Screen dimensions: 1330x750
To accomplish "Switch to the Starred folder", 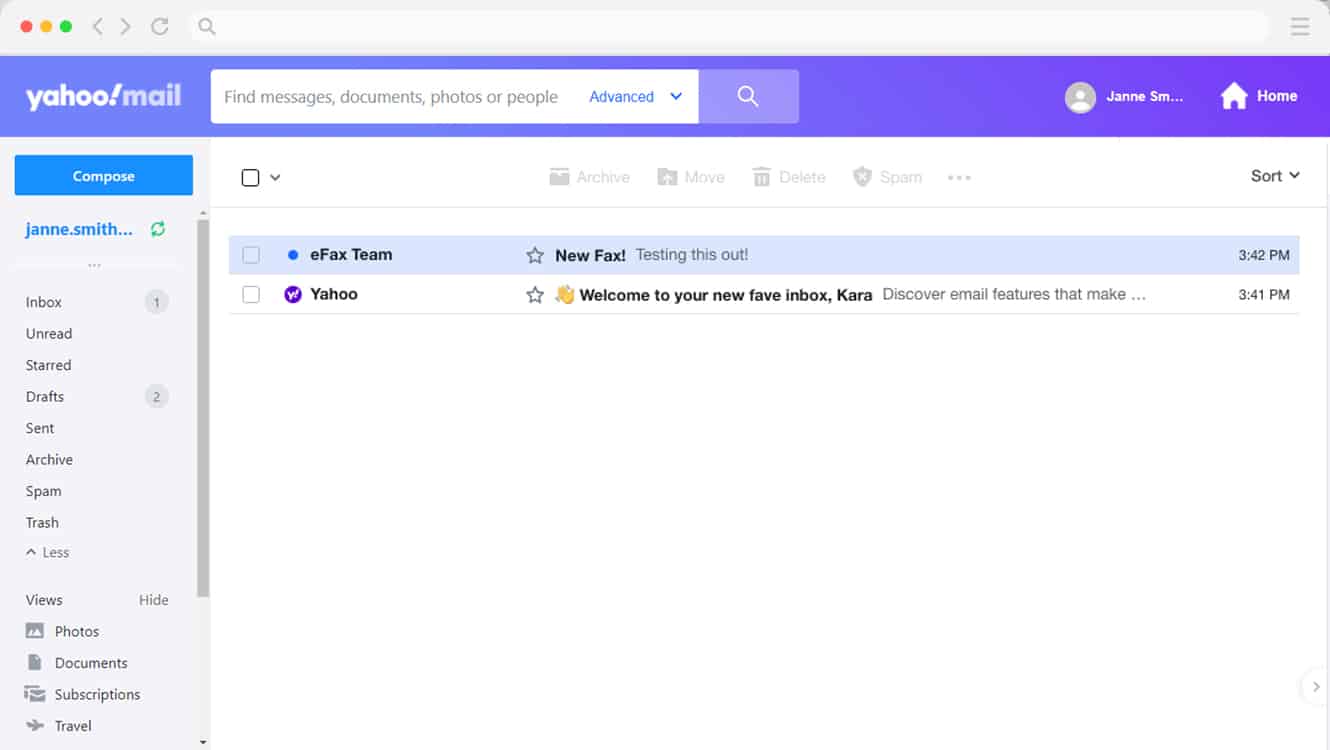I will pyautogui.click(x=48, y=365).
